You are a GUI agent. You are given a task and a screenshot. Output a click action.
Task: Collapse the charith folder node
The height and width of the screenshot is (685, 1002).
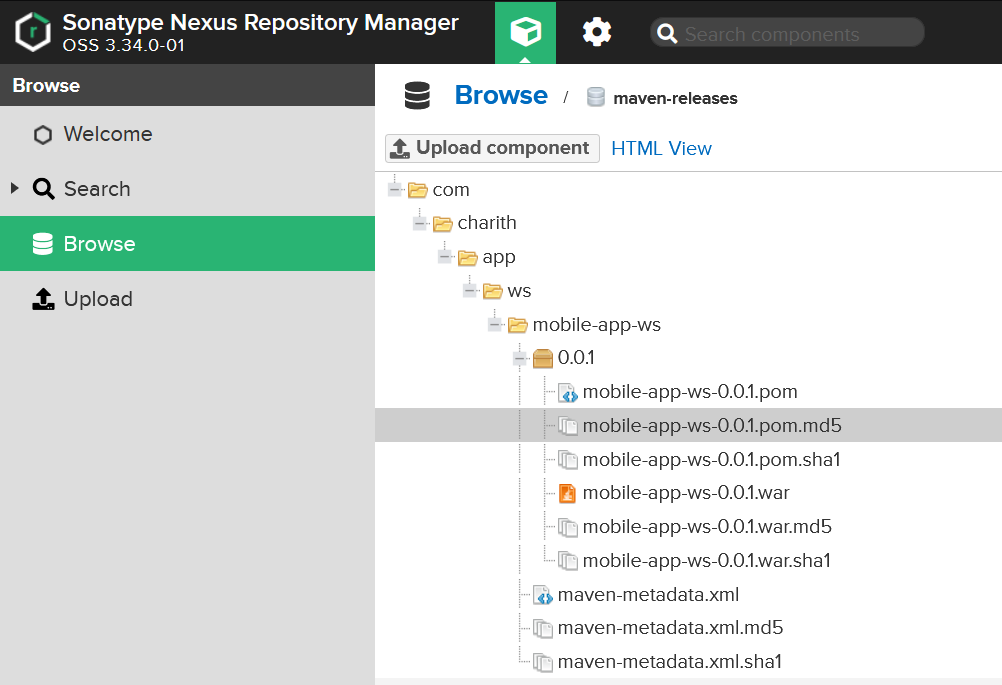pyautogui.click(x=420, y=224)
